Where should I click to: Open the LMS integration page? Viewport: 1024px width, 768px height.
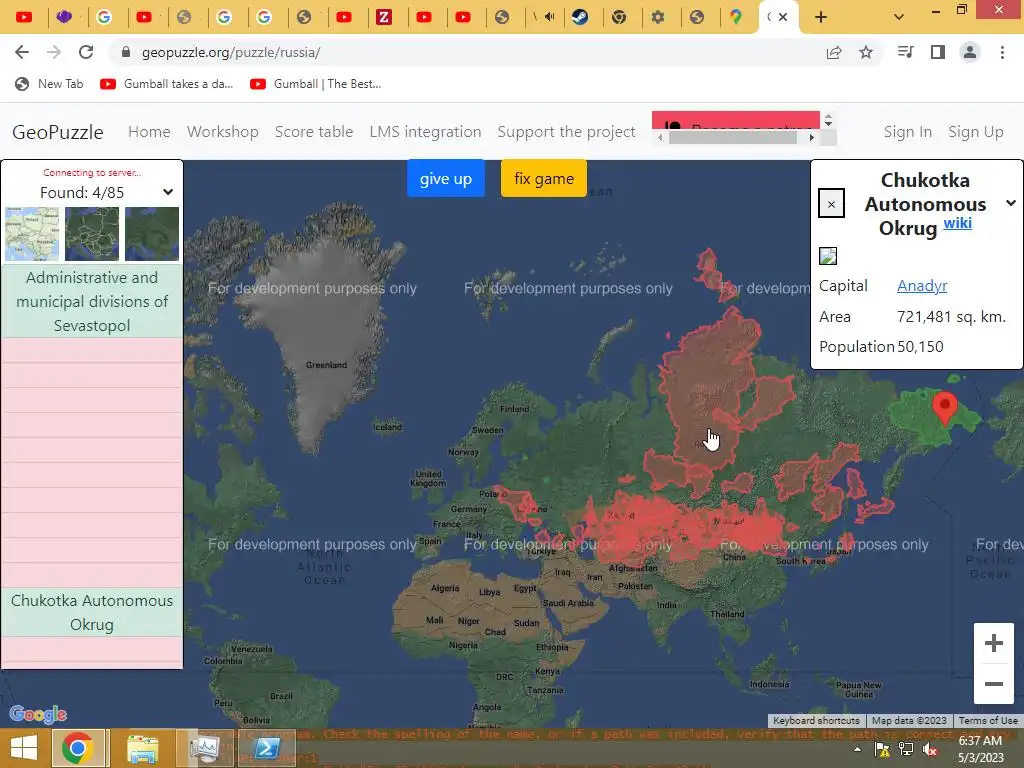[425, 131]
